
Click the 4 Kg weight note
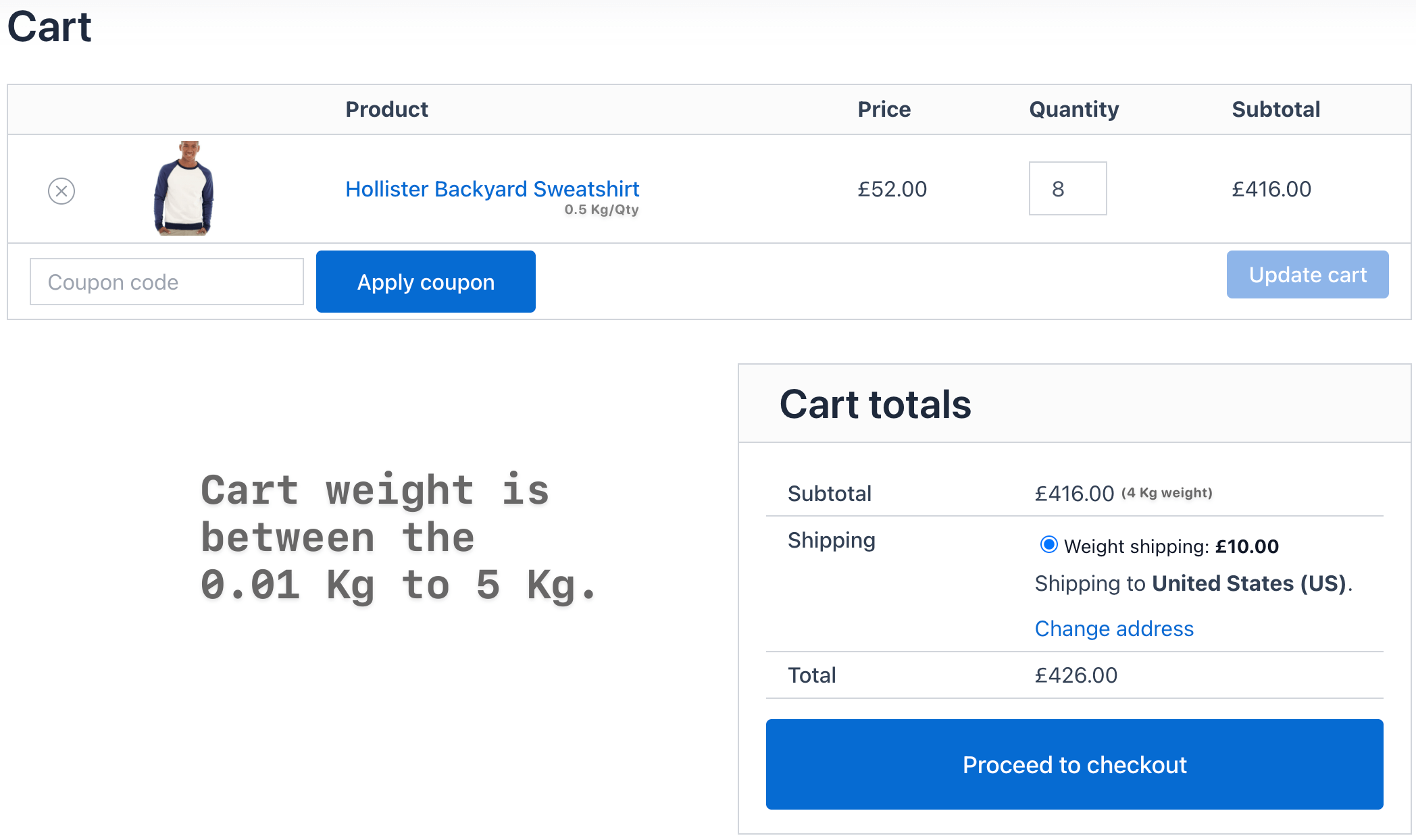click(x=1167, y=493)
